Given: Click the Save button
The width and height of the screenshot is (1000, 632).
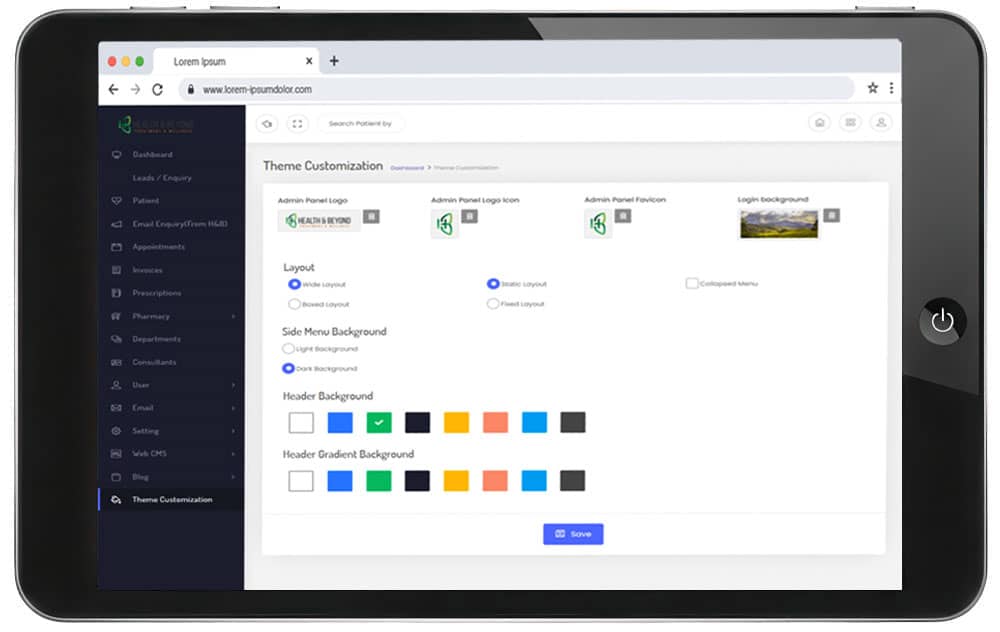Looking at the screenshot, I should (x=573, y=534).
